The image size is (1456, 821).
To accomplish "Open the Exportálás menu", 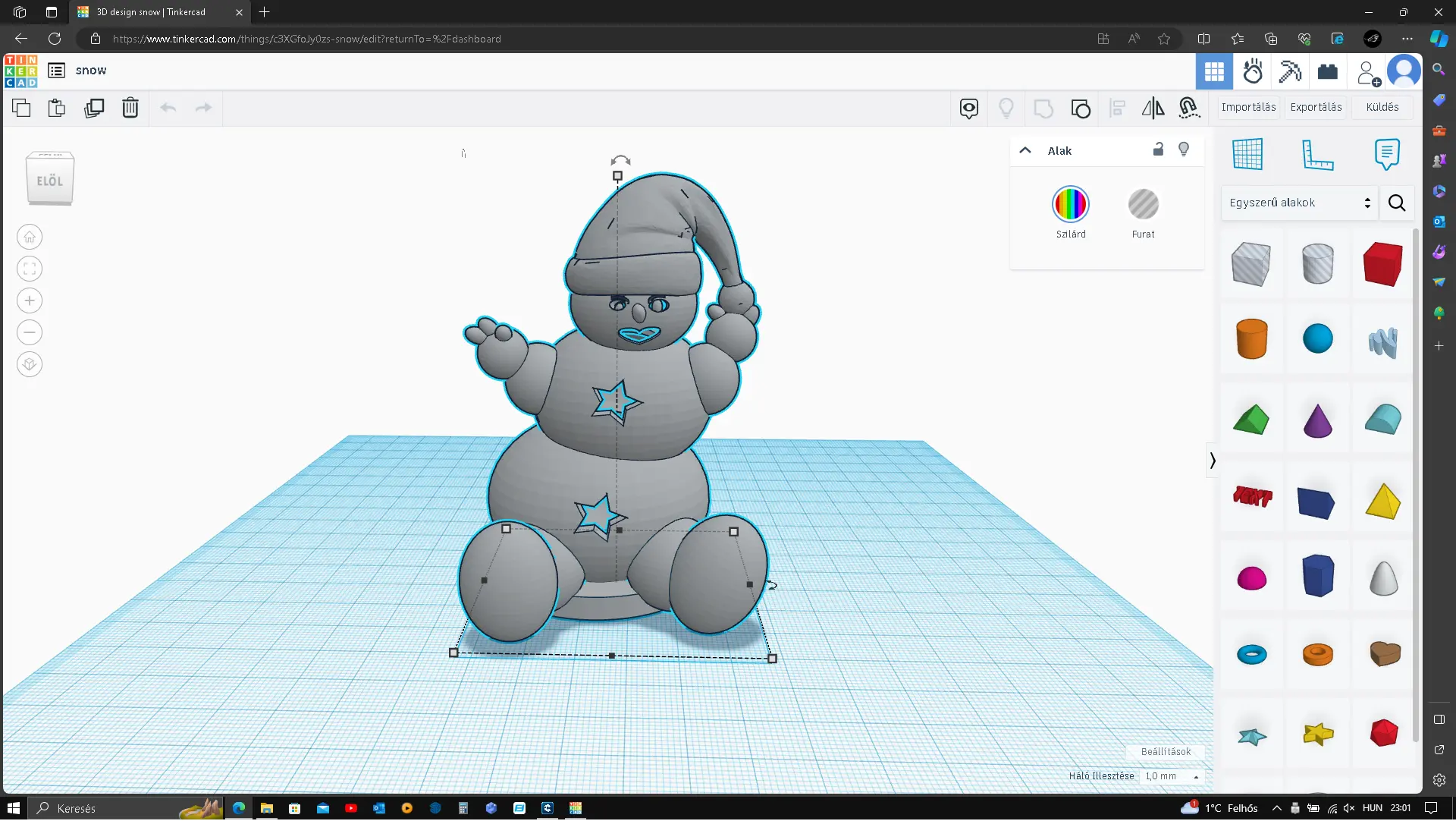I will [1316, 108].
